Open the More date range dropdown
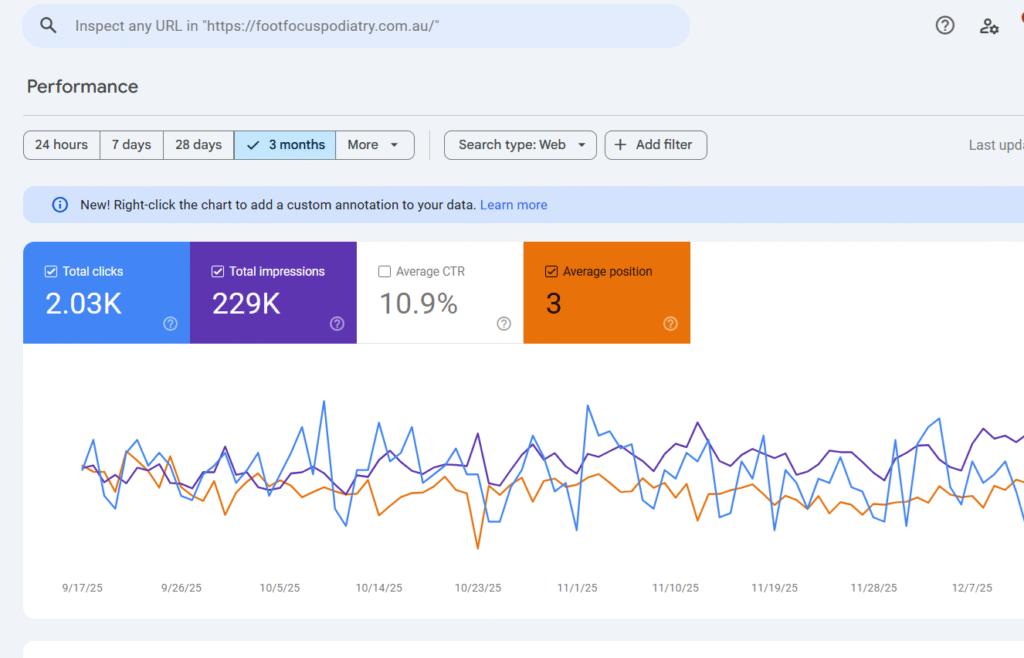Screen dimensions: 1024x658 (x=375, y=145)
